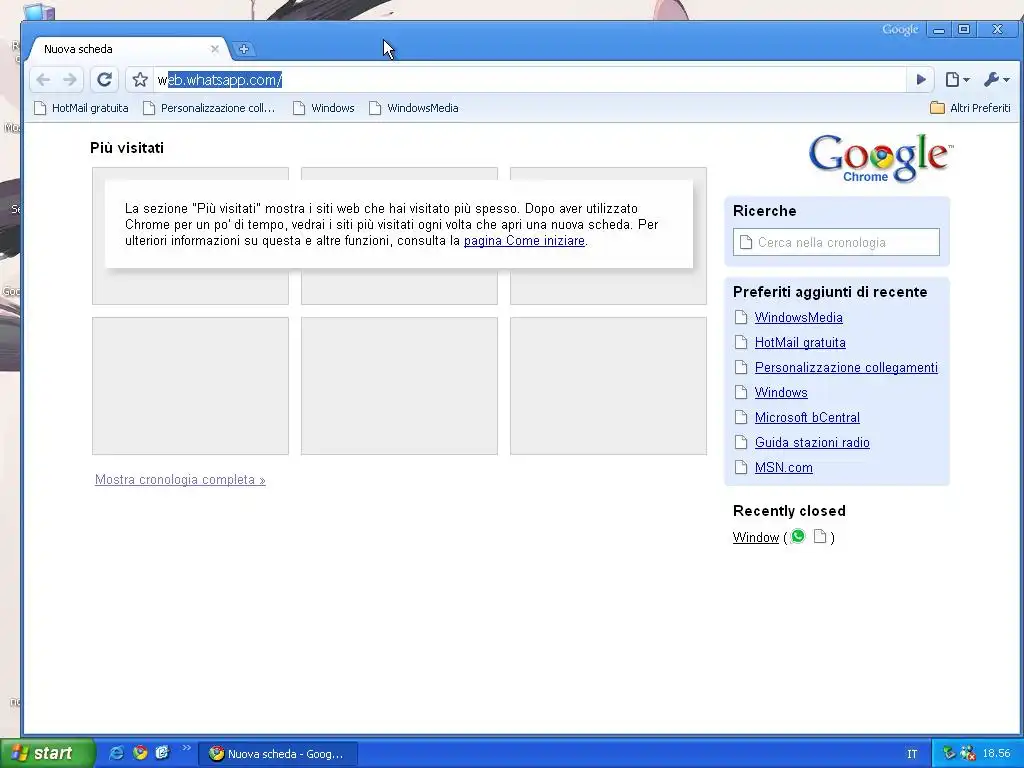Launch Chrome from quick launch
Screen dimensions: 1024x768
(140, 753)
